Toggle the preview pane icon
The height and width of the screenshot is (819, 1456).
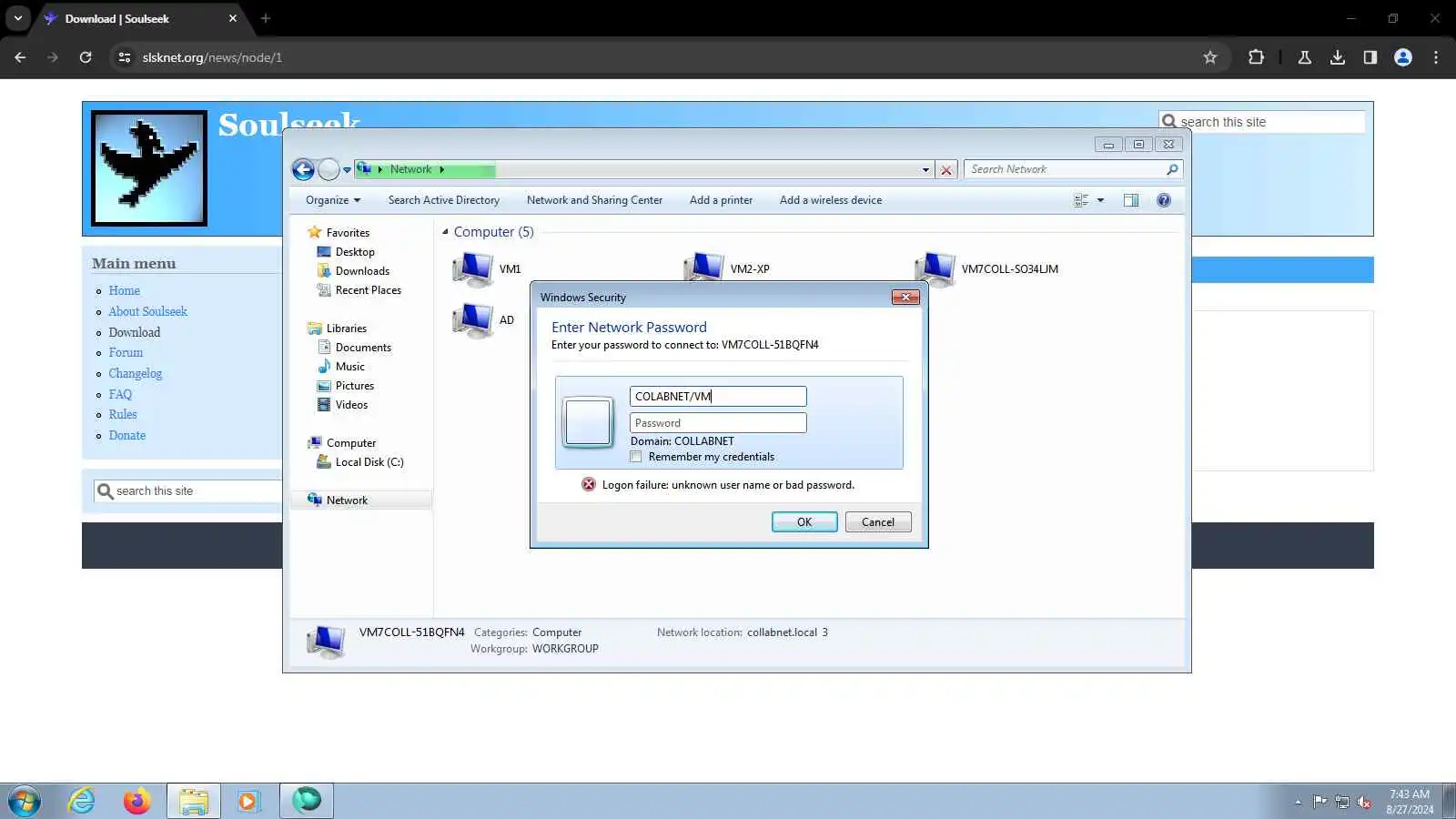[1131, 200]
